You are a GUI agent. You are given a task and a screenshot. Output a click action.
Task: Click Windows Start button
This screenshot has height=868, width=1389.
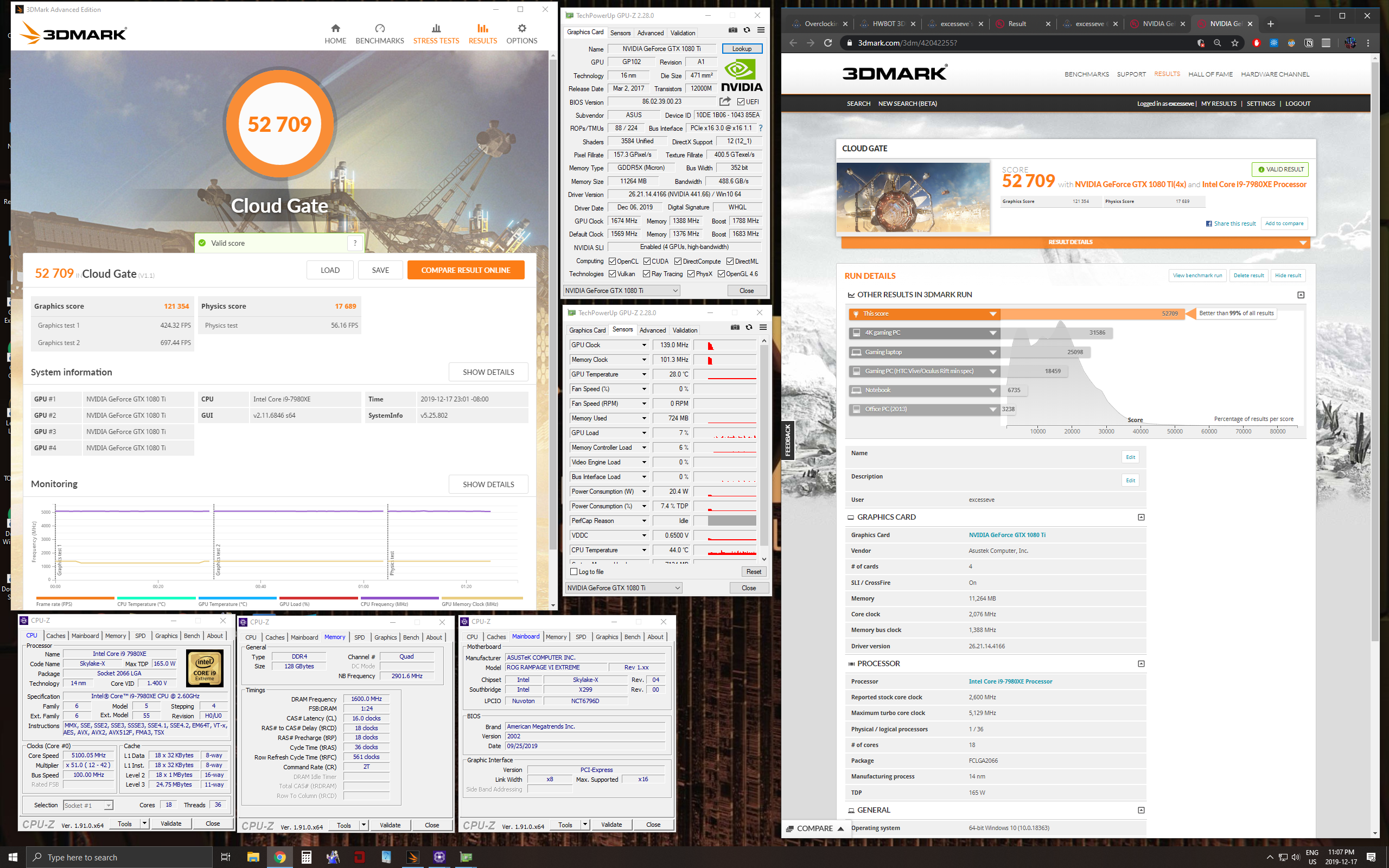pyautogui.click(x=12, y=857)
